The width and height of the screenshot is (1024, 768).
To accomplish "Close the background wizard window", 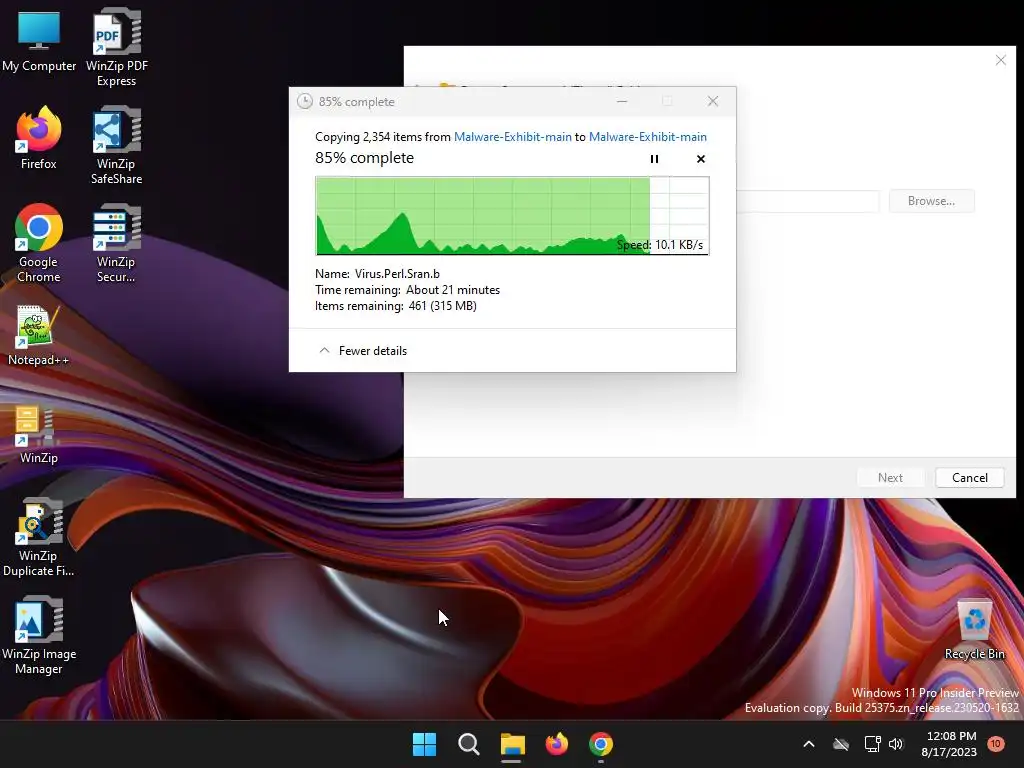I will point(1000,60).
